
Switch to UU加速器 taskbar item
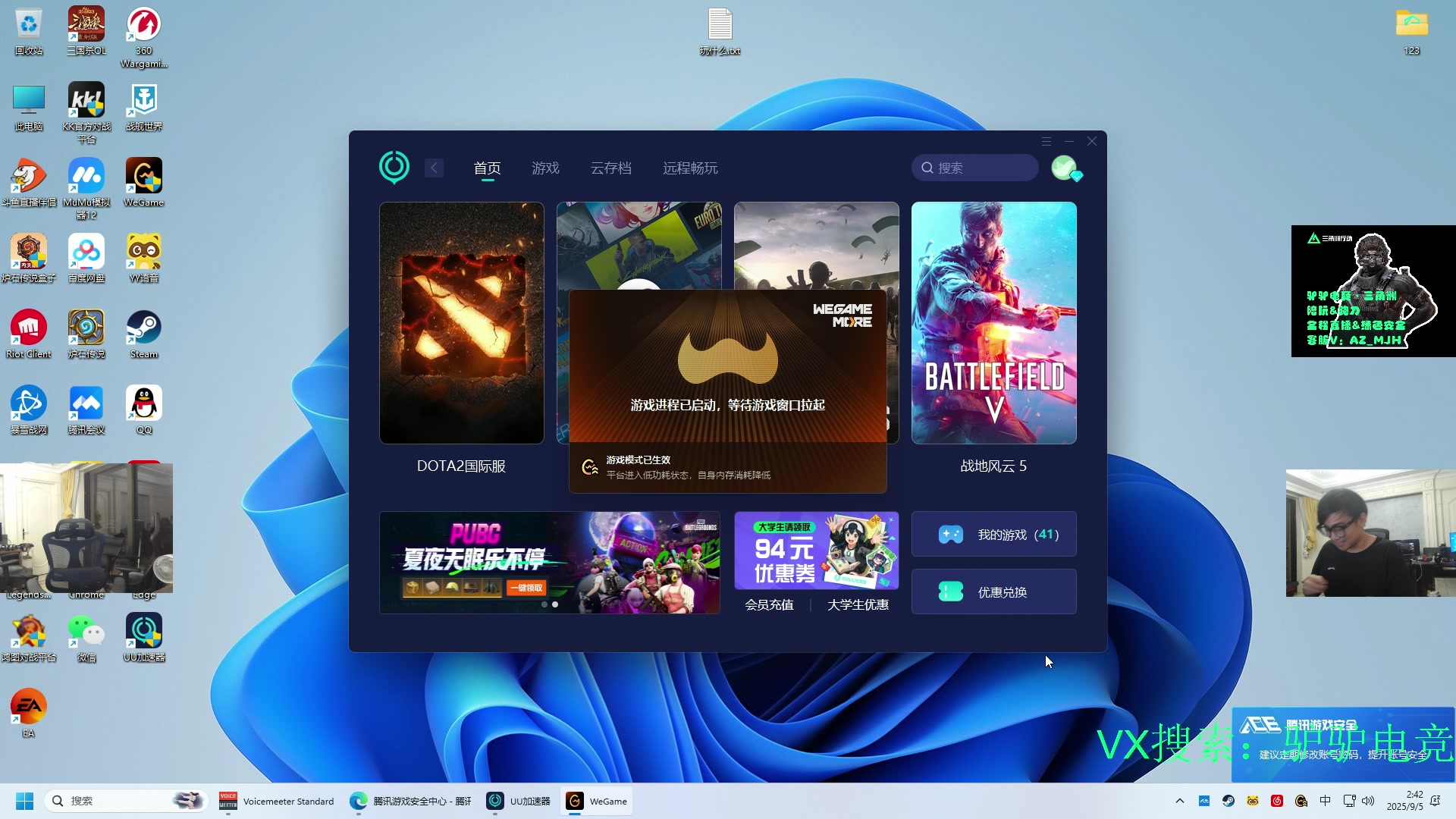coord(519,801)
